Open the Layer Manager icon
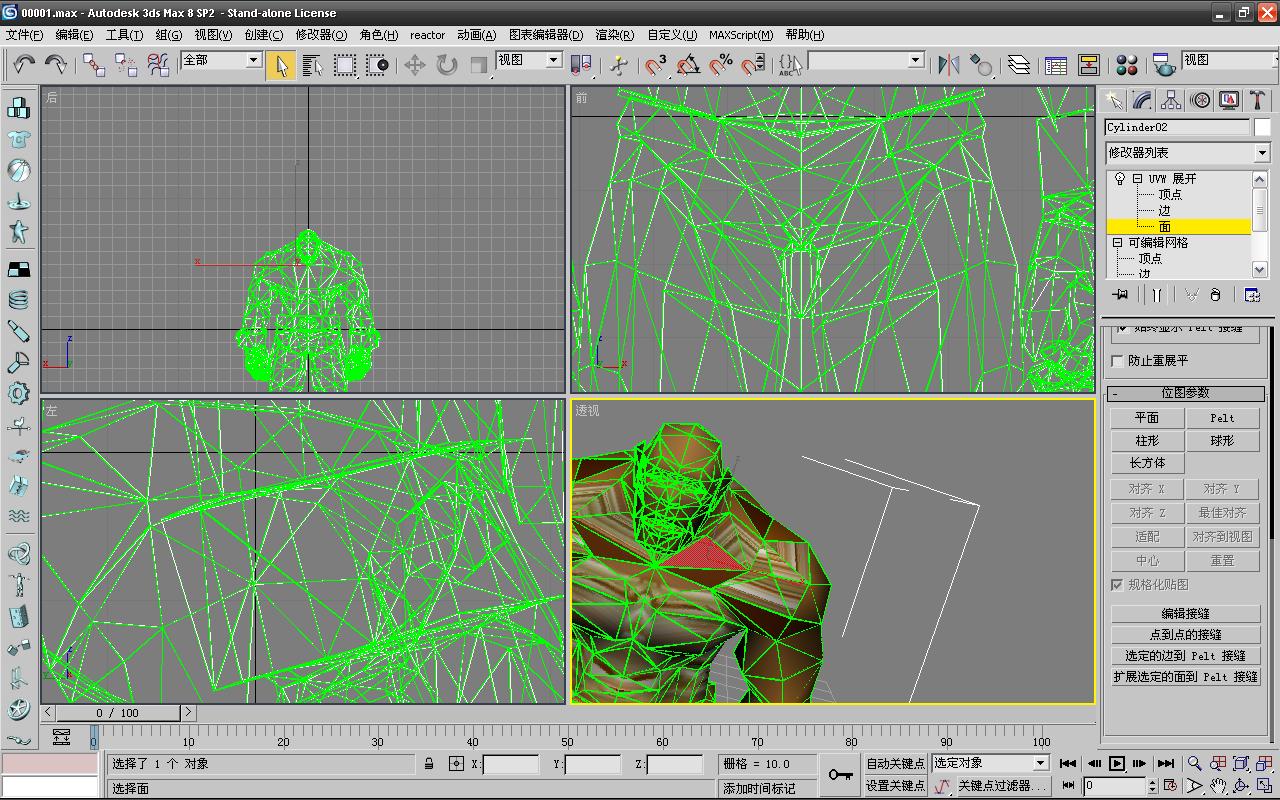Viewport: 1280px width, 800px height. 1018,65
